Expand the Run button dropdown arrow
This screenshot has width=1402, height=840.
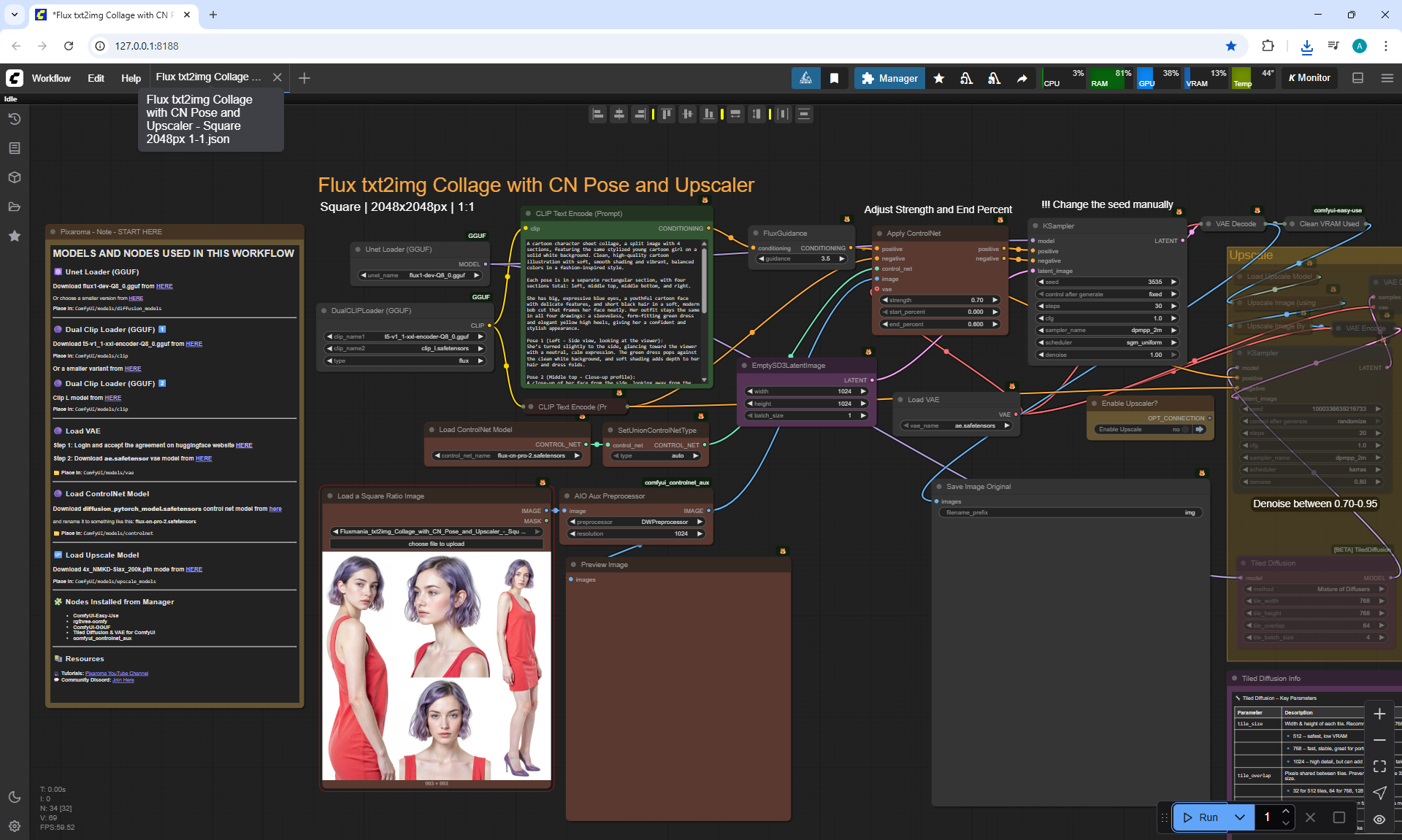click(1239, 817)
